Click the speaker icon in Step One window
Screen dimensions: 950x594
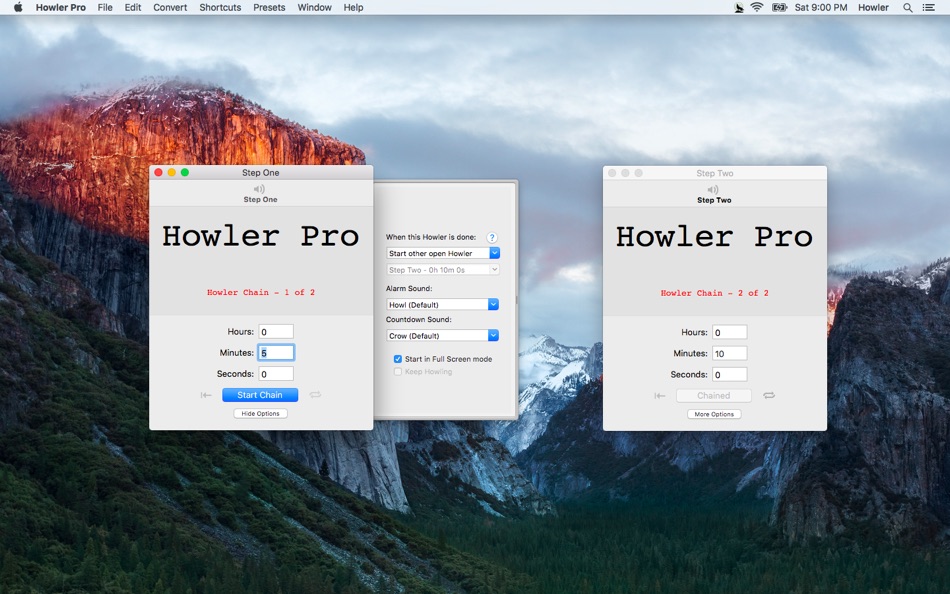click(x=259, y=189)
